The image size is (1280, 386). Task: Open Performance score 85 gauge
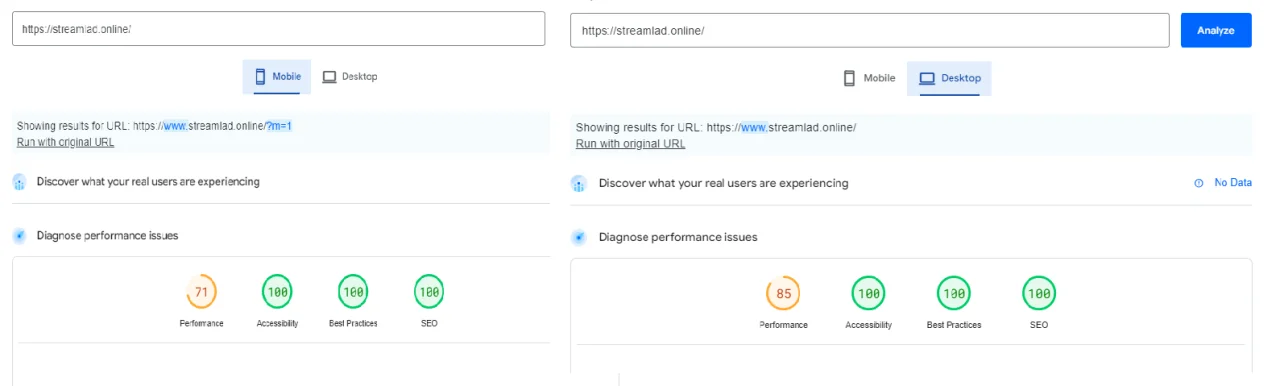point(783,294)
